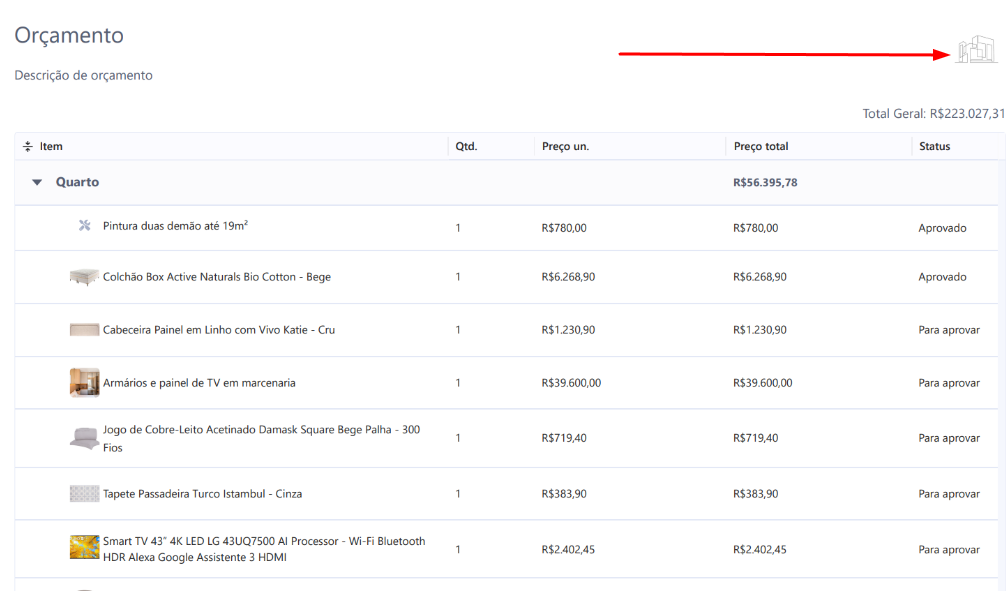The height and width of the screenshot is (615, 1007).
Task: Click the expand/collapse all icon beside Item
Action: 28,147
